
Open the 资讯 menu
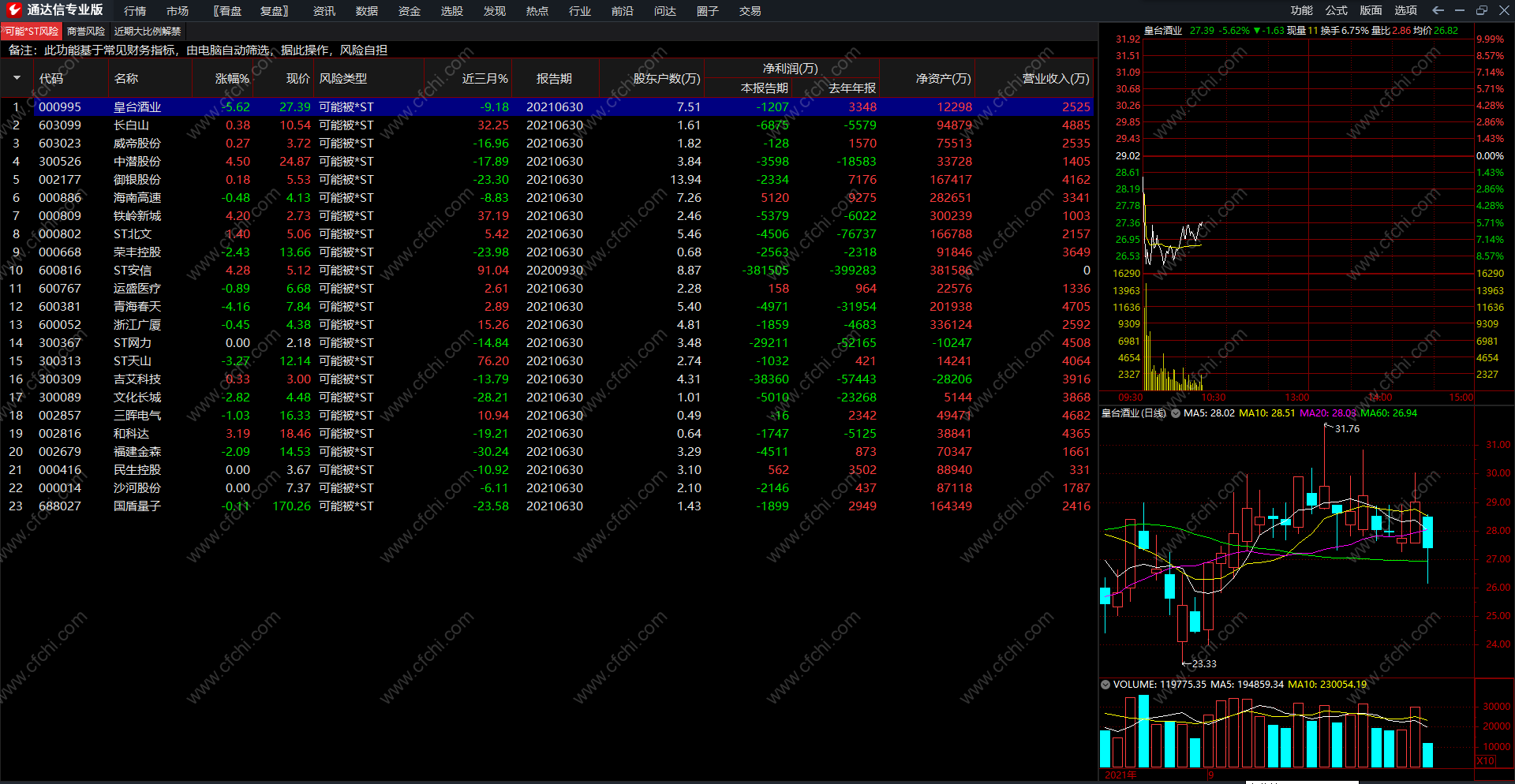[324, 11]
